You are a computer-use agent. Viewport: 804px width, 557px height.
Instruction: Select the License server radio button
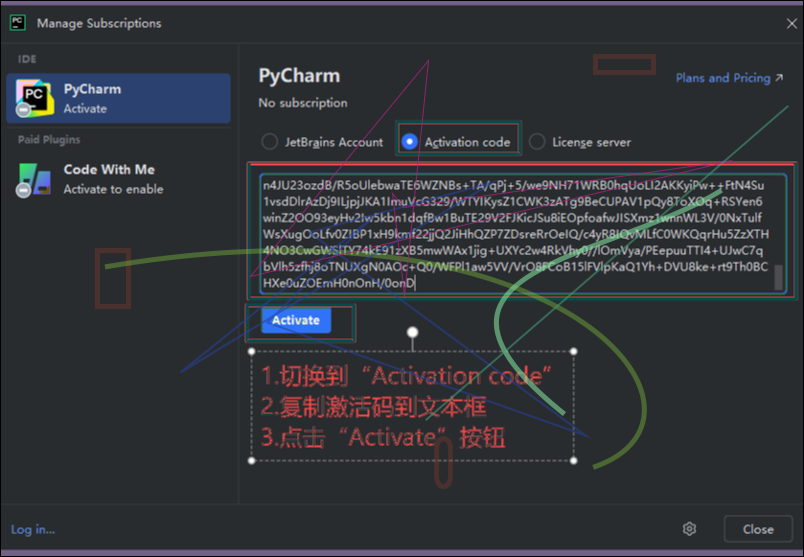pos(537,142)
